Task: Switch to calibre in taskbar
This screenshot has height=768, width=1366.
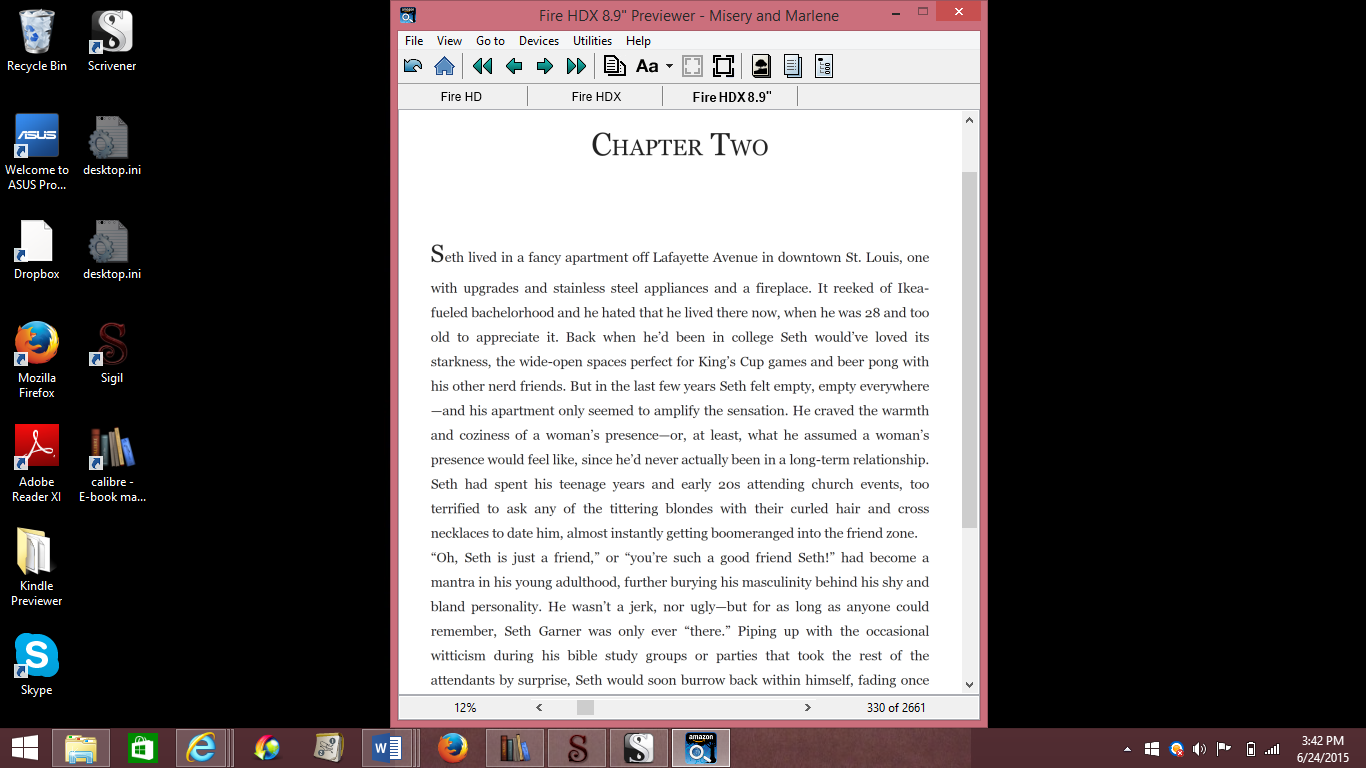Action: [515, 747]
